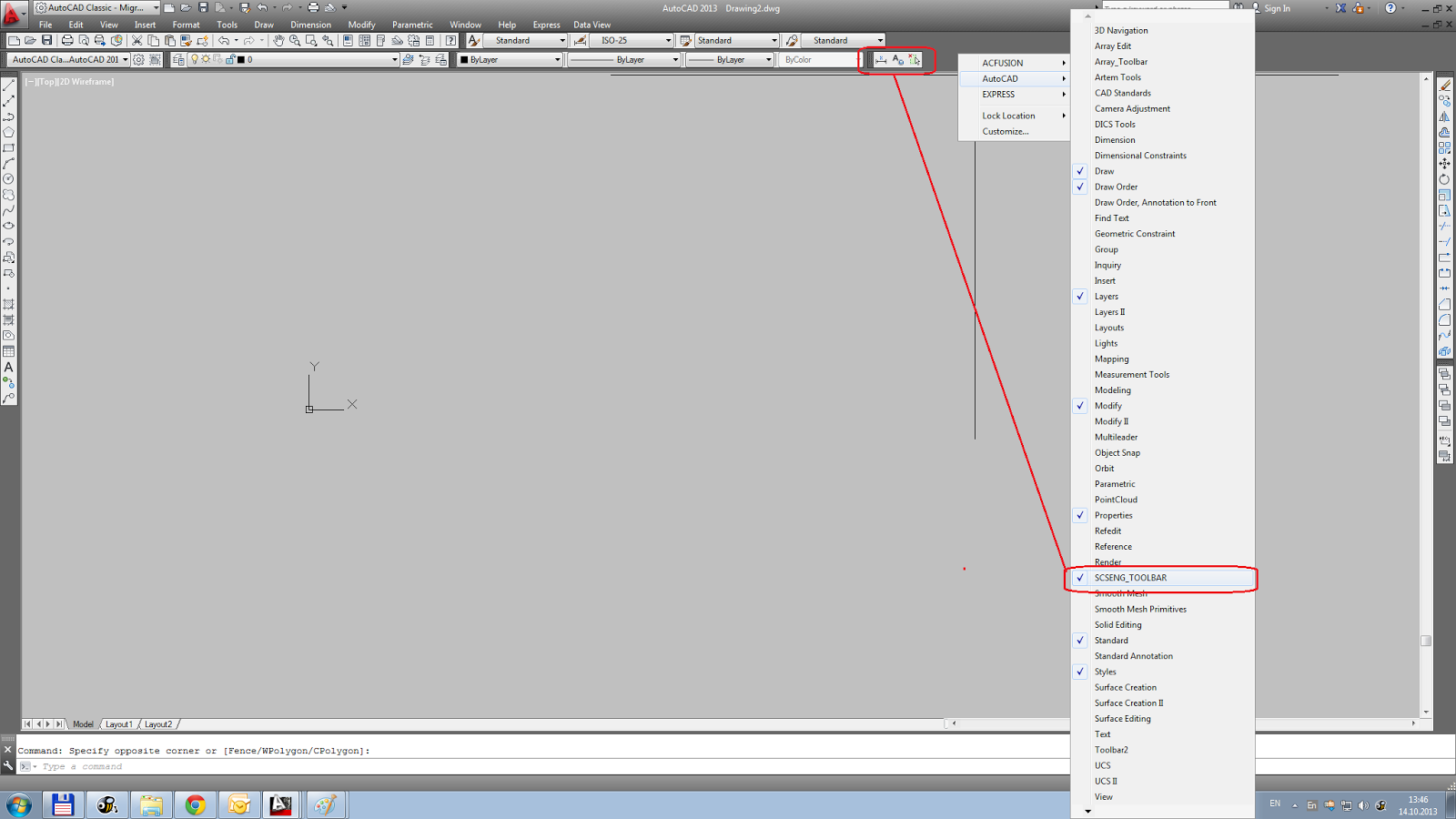This screenshot has height=819, width=1456.
Task: Close the command line window
Action: (x=8, y=750)
